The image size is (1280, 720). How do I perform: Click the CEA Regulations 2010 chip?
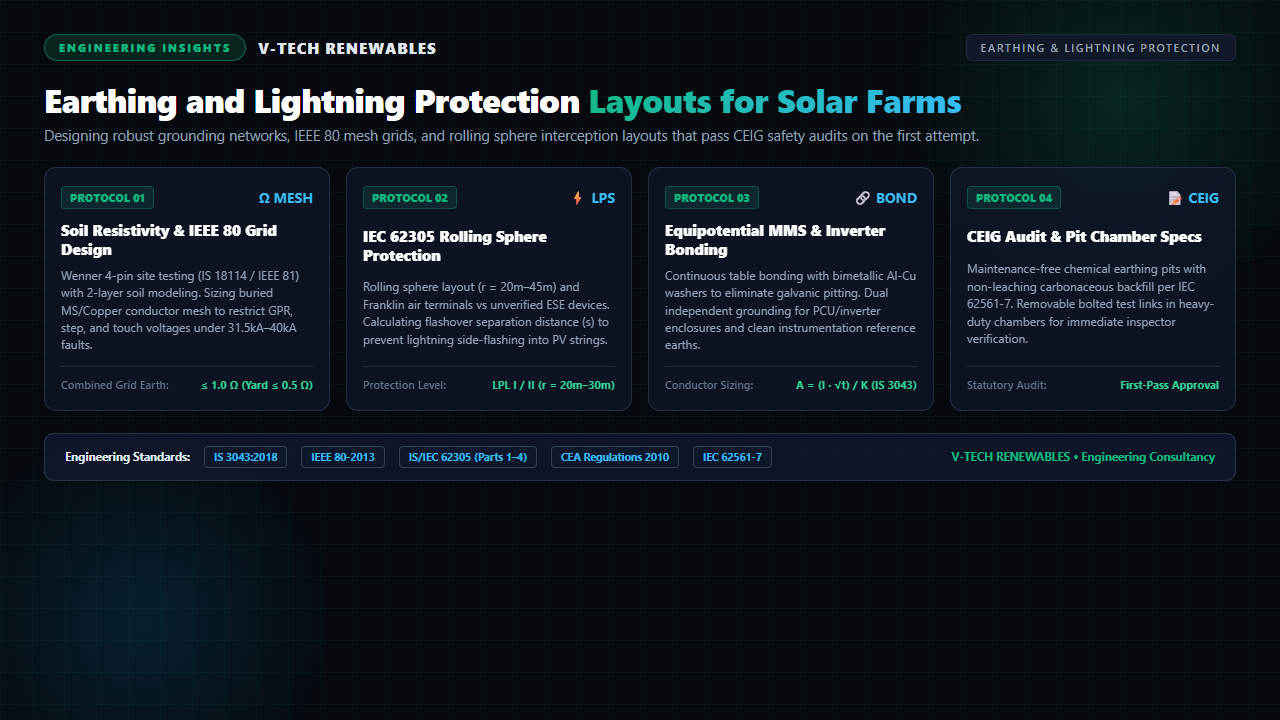pyautogui.click(x=615, y=457)
